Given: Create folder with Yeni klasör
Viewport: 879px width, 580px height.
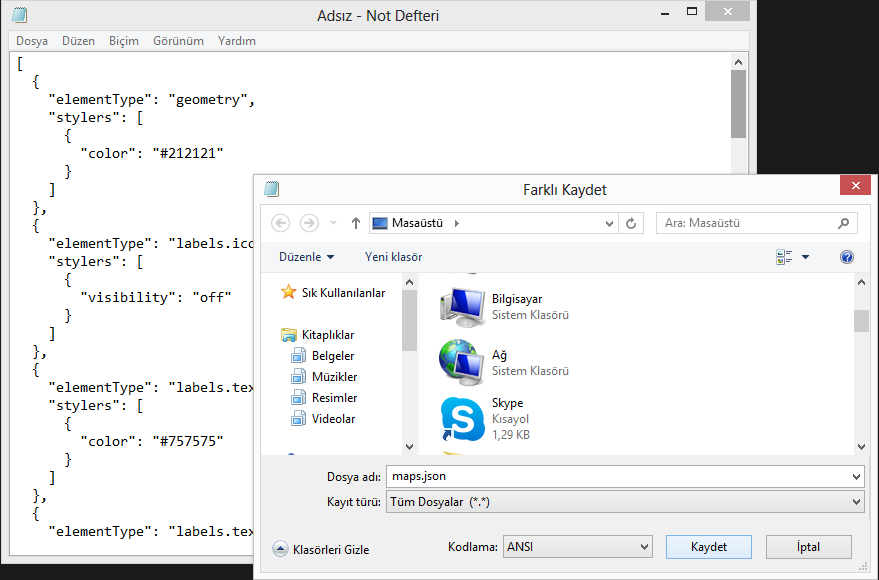Looking at the screenshot, I should pos(394,257).
